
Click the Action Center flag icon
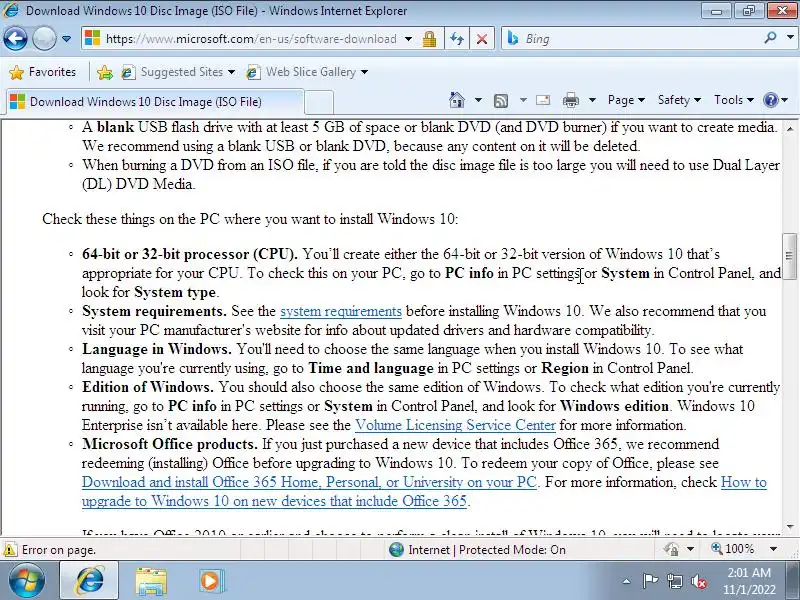651,581
